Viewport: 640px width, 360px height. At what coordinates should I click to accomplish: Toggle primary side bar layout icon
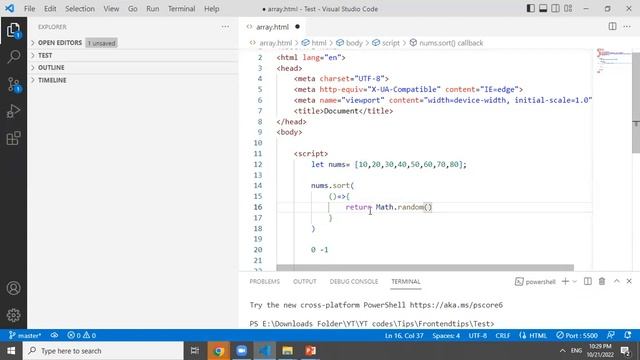pos(531,9)
